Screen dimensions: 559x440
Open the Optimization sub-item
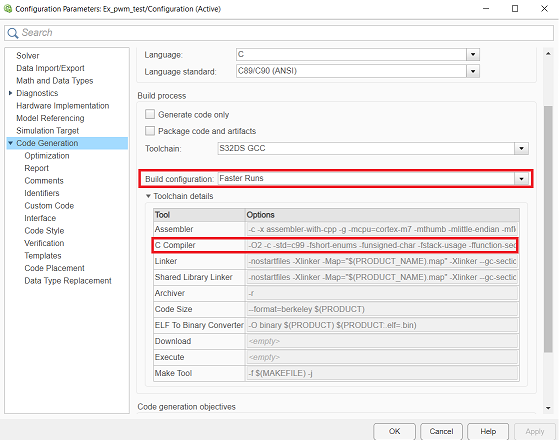click(47, 156)
